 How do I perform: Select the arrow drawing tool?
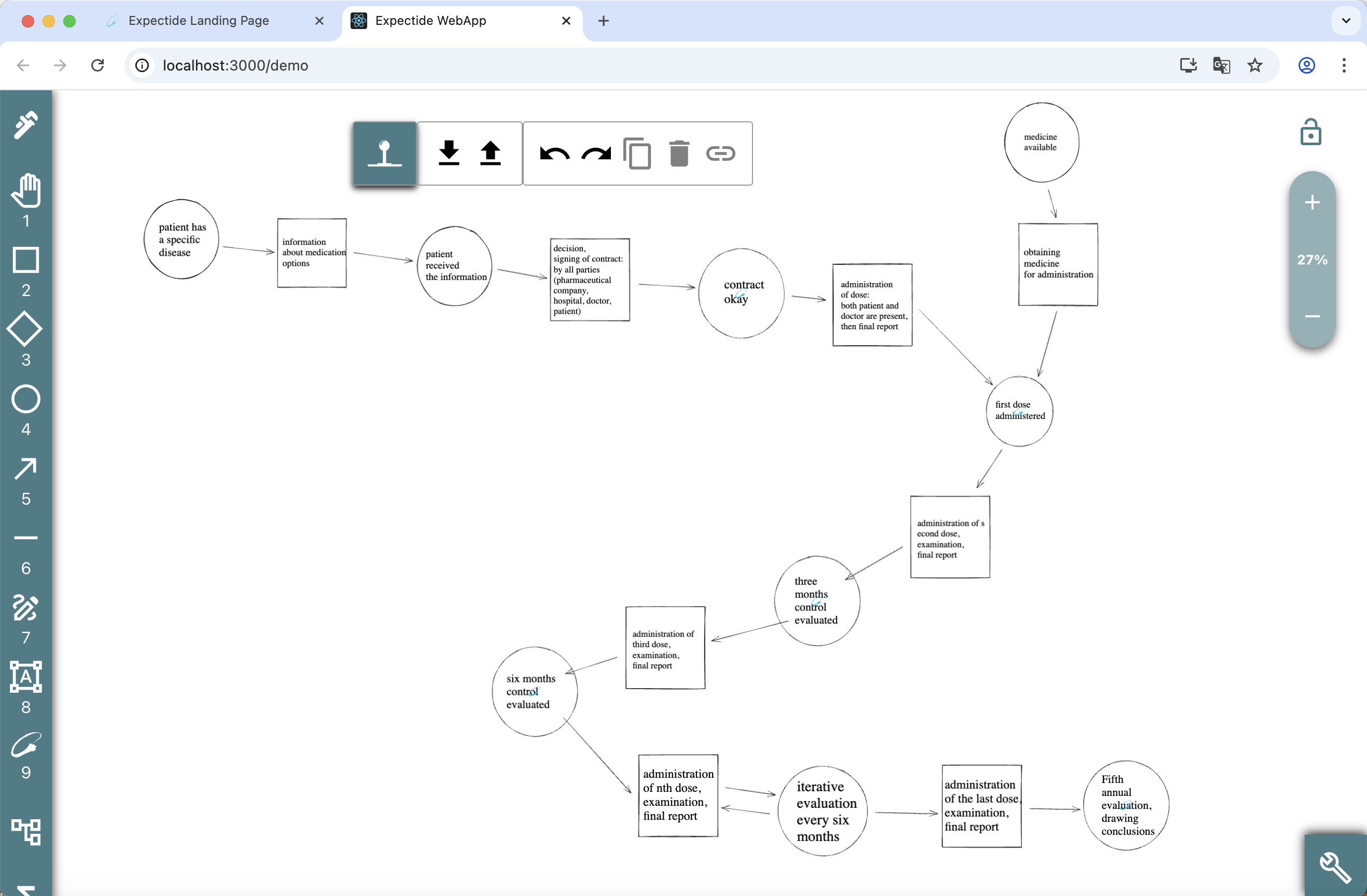click(26, 469)
